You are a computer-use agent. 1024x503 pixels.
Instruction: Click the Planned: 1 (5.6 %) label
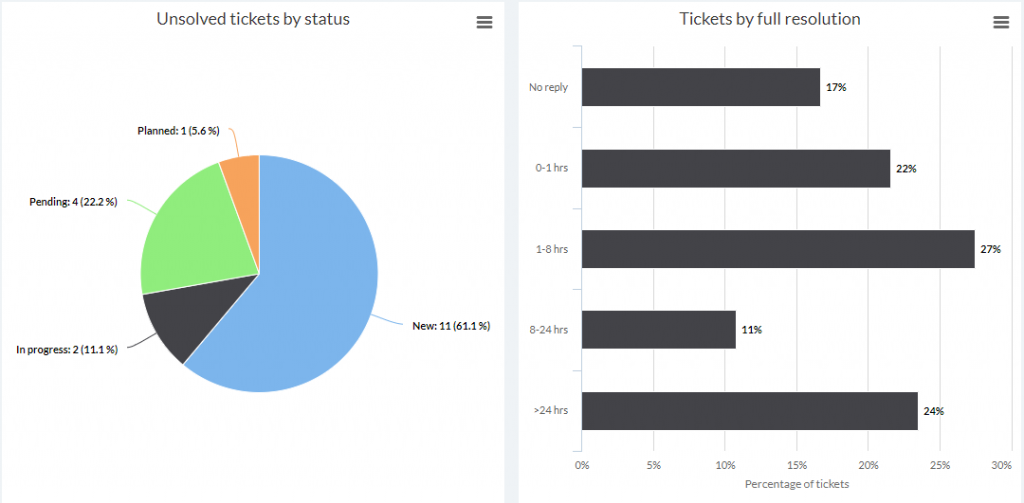click(x=178, y=130)
